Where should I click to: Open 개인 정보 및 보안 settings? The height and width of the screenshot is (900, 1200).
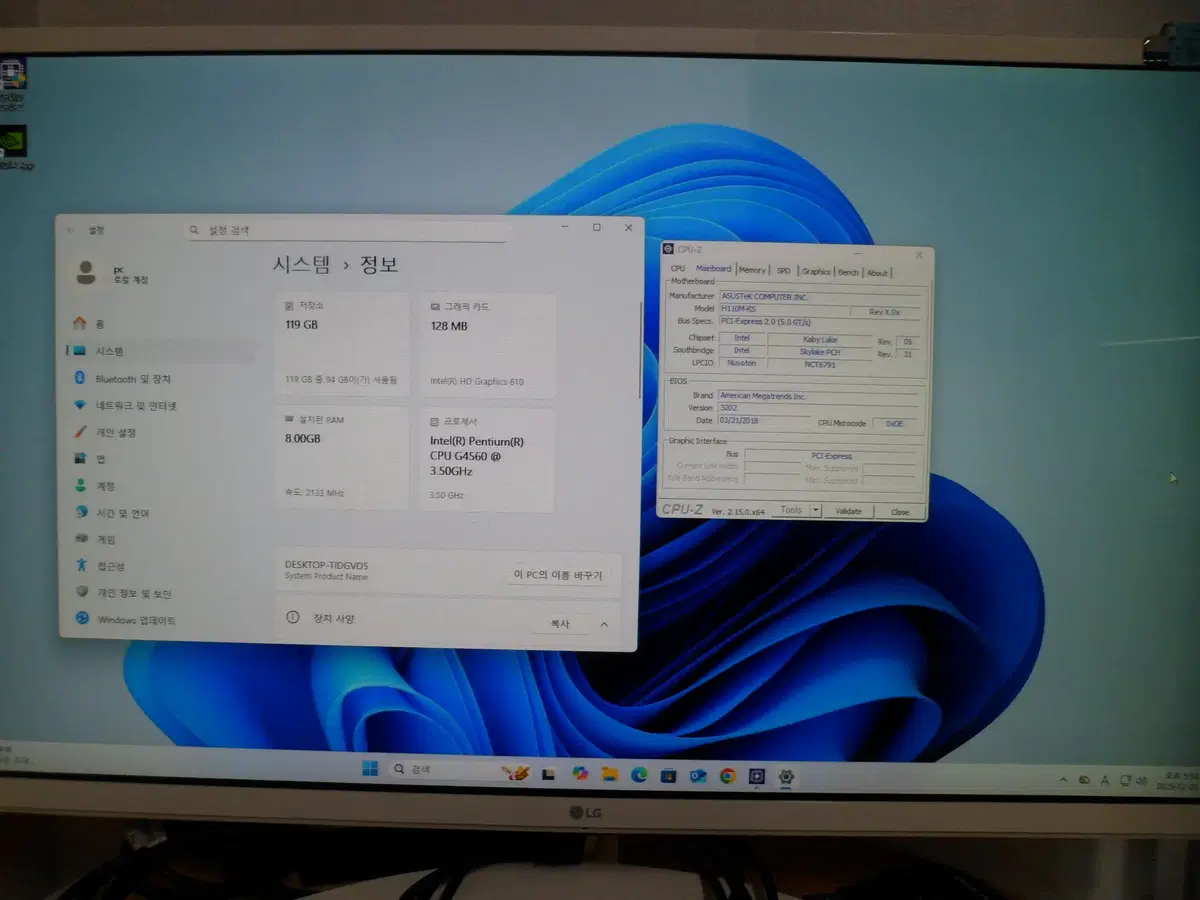[158, 593]
